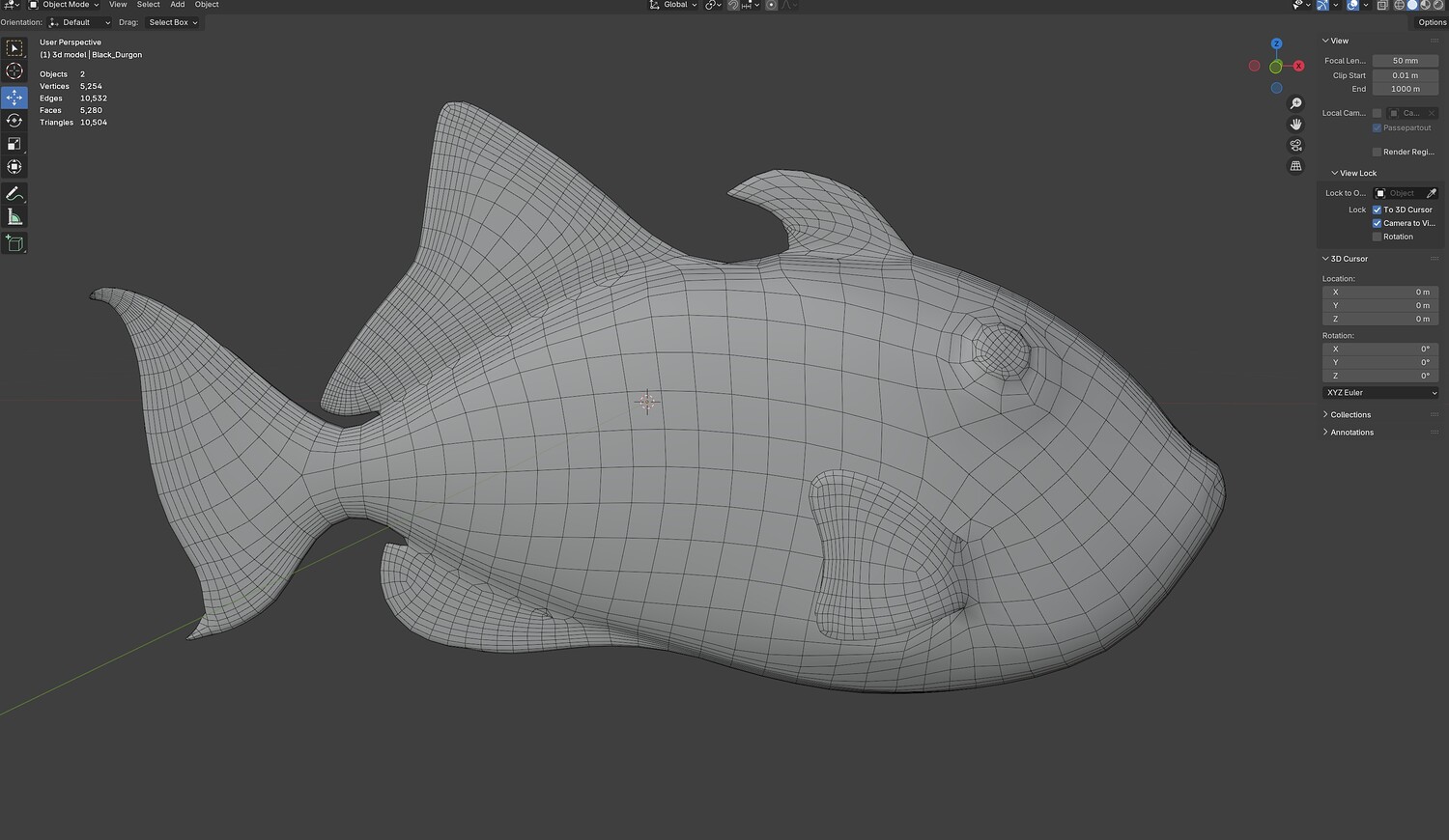Viewport: 1449px width, 840px height.
Task: Select the Select Box tool
Action: [x=14, y=48]
